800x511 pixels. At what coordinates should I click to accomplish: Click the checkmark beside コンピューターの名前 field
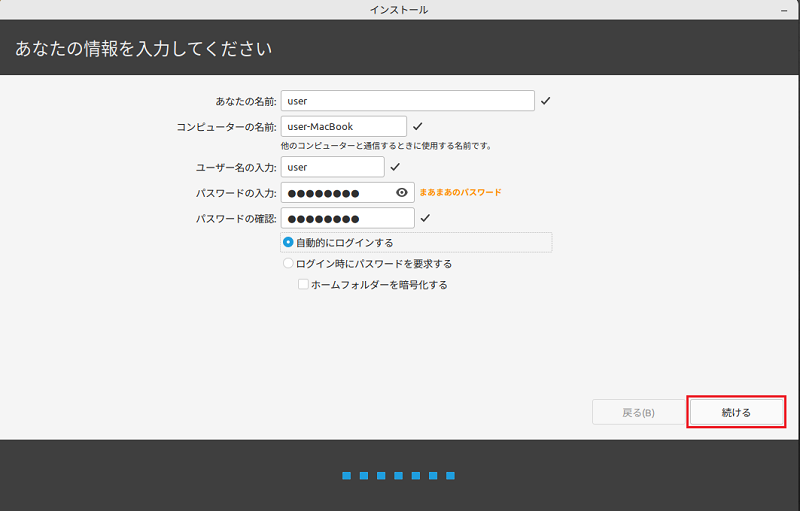(417, 126)
